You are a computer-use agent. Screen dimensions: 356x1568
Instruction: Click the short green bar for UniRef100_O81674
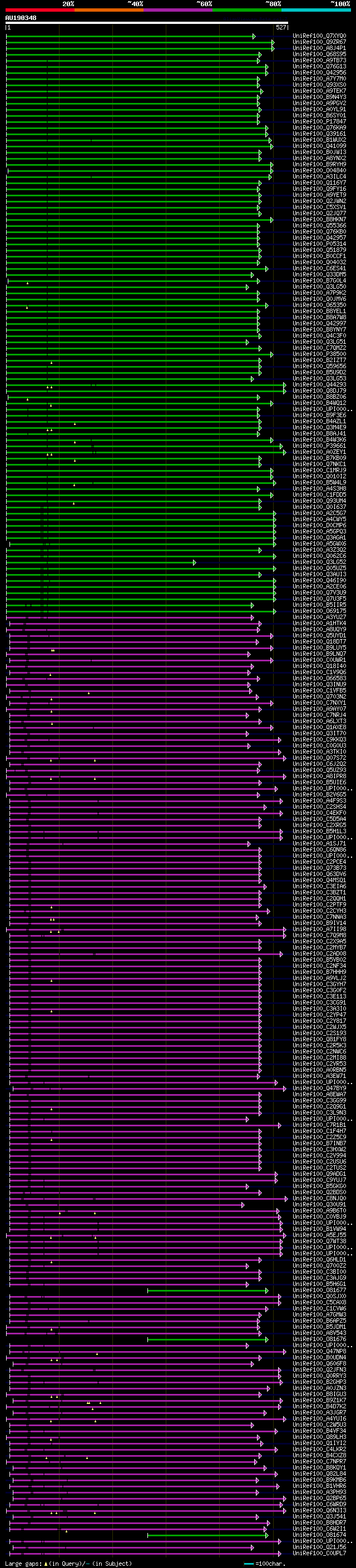(x=207, y=1535)
